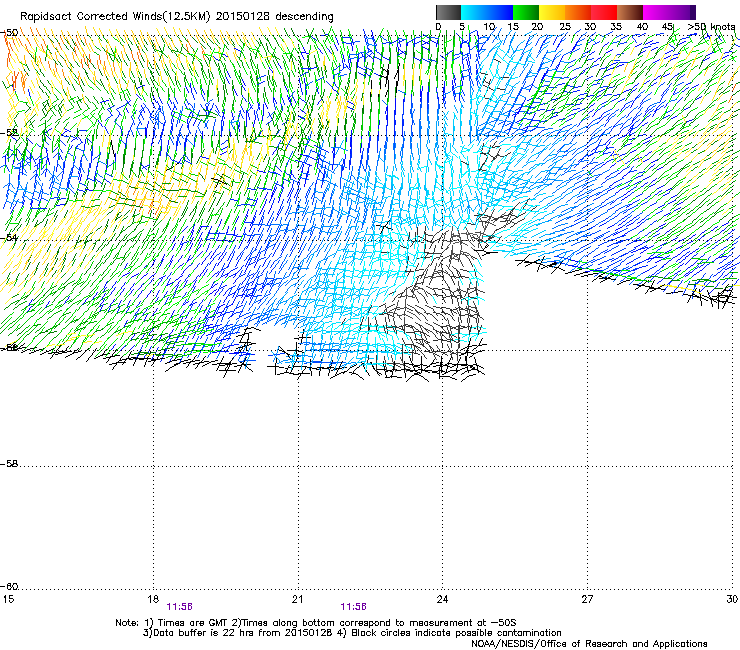The image size is (740, 650).
Task: Select the yellow 20-25 knots legend swatch
Action: point(552,12)
